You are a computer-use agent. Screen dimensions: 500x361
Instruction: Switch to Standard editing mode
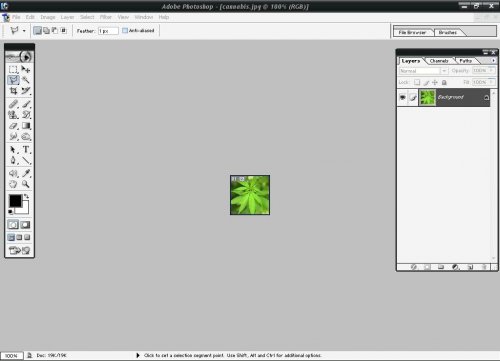click(x=13, y=225)
